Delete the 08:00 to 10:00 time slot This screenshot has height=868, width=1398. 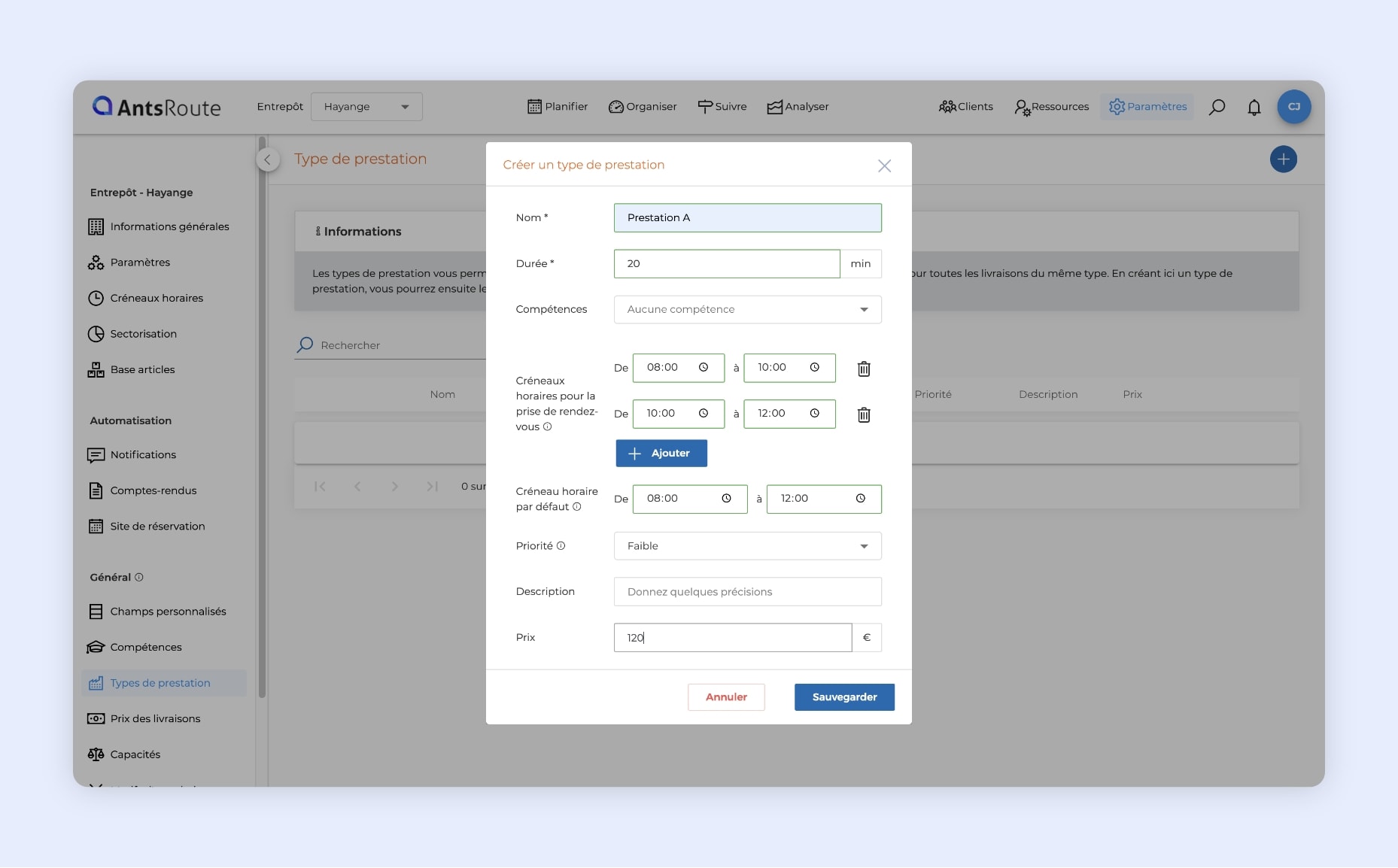(864, 369)
